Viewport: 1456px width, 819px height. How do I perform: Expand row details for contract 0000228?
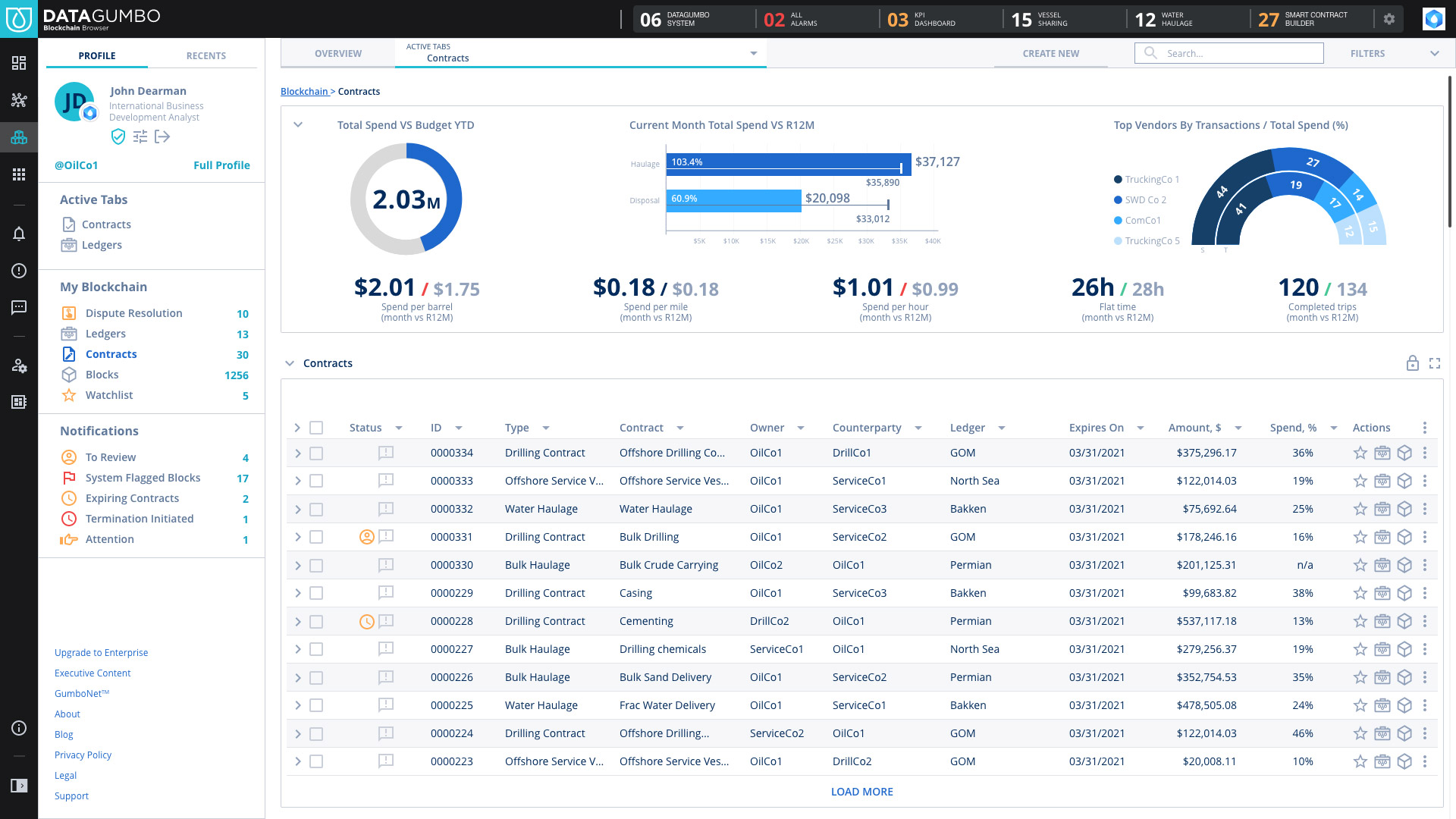(297, 622)
